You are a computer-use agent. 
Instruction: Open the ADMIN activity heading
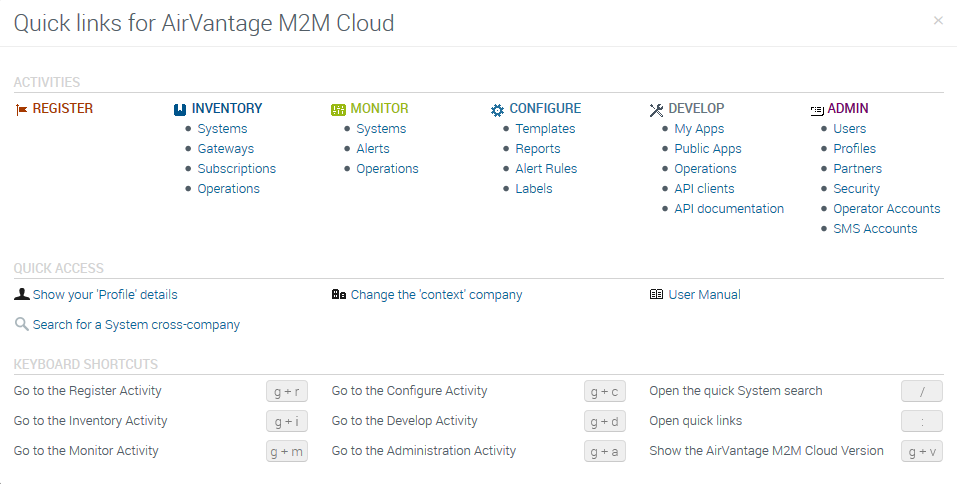pos(848,109)
